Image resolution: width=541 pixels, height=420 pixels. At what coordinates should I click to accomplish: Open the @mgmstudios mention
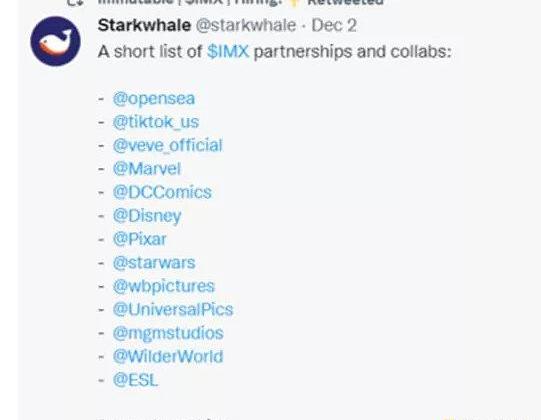(x=168, y=333)
